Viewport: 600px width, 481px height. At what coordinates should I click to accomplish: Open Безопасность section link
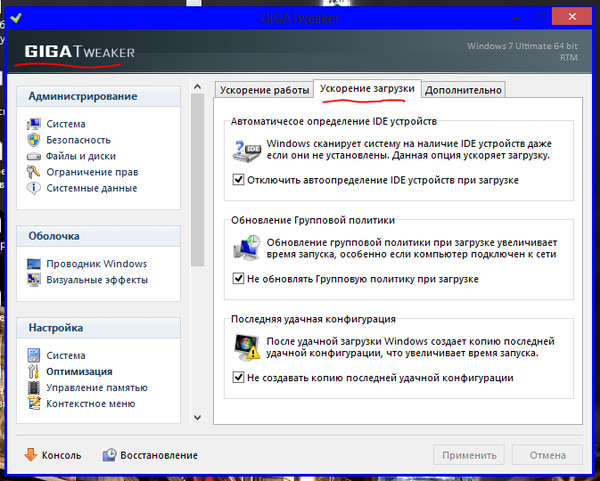[78, 140]
